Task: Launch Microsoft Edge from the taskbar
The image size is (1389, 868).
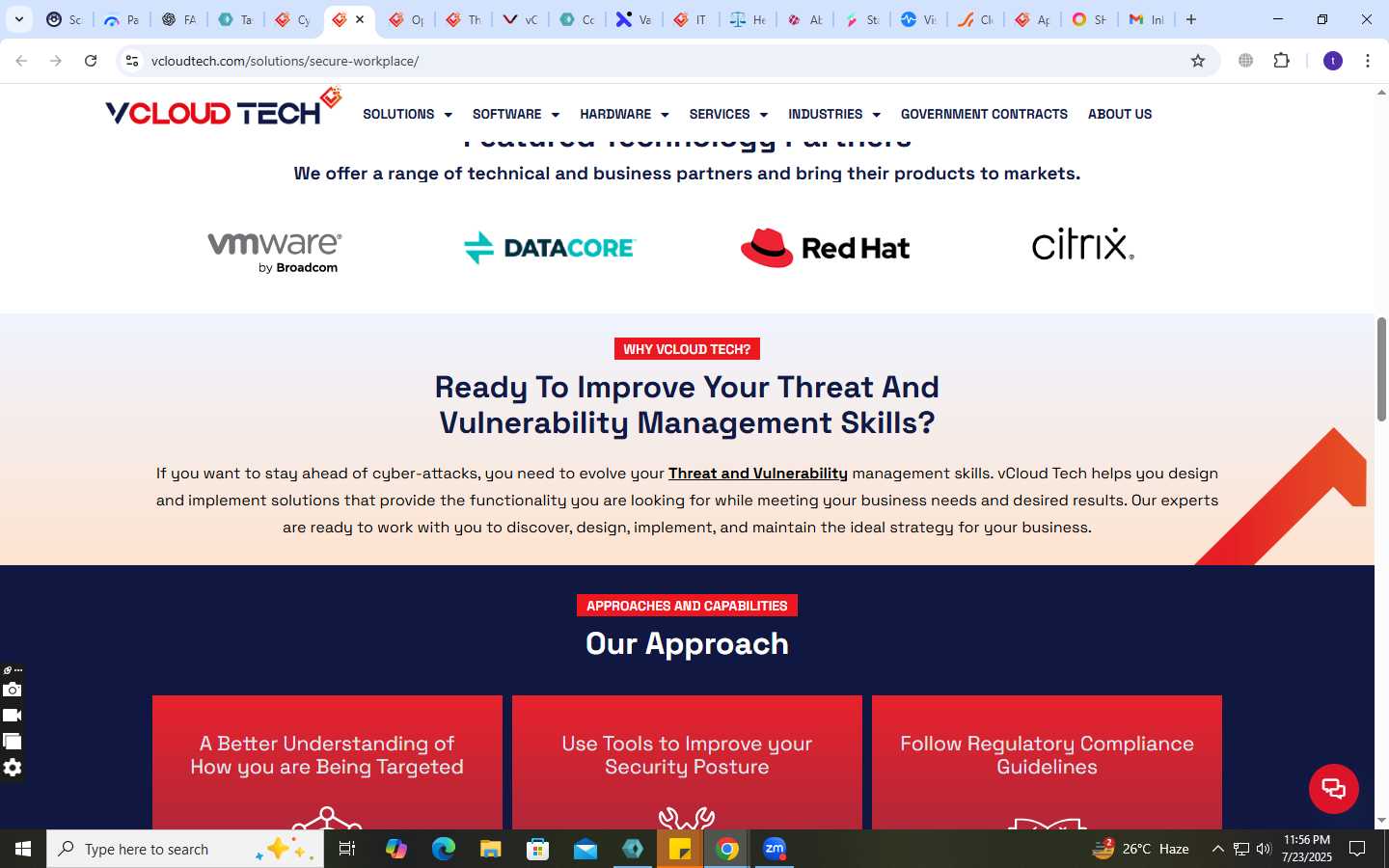Action: (443, 849)
